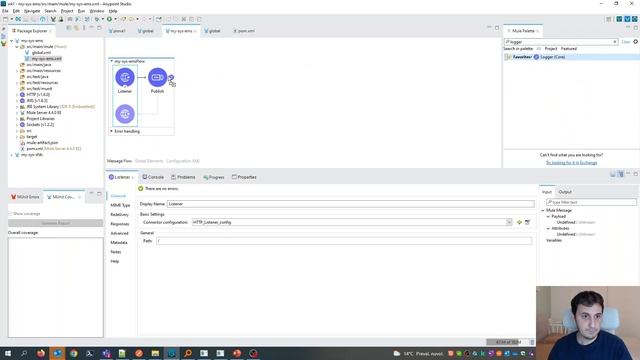Screen dimensions: 640x360
Task: Switch to the pom.xml editor tab
Action: [244, 31]
